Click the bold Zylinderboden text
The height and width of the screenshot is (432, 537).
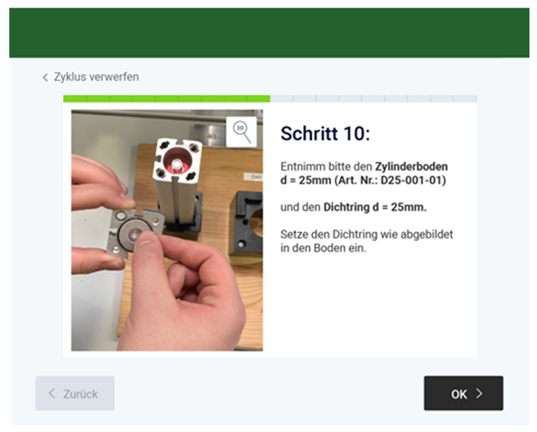click(x=411, y=166)
